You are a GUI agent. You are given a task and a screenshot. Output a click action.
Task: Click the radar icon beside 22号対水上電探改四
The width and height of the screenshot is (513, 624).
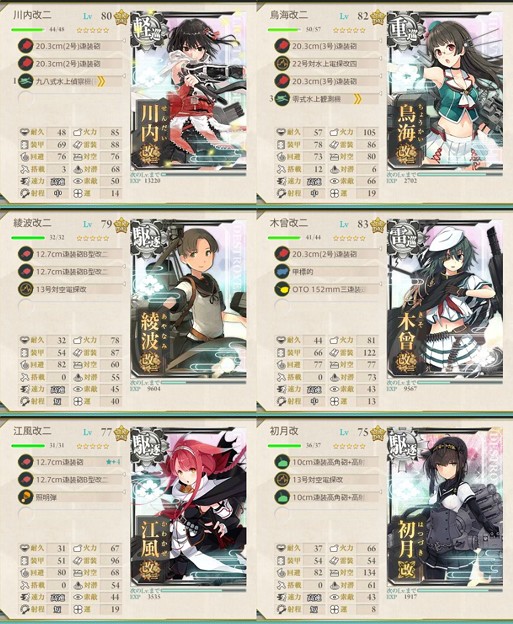(x=282, y=64)
